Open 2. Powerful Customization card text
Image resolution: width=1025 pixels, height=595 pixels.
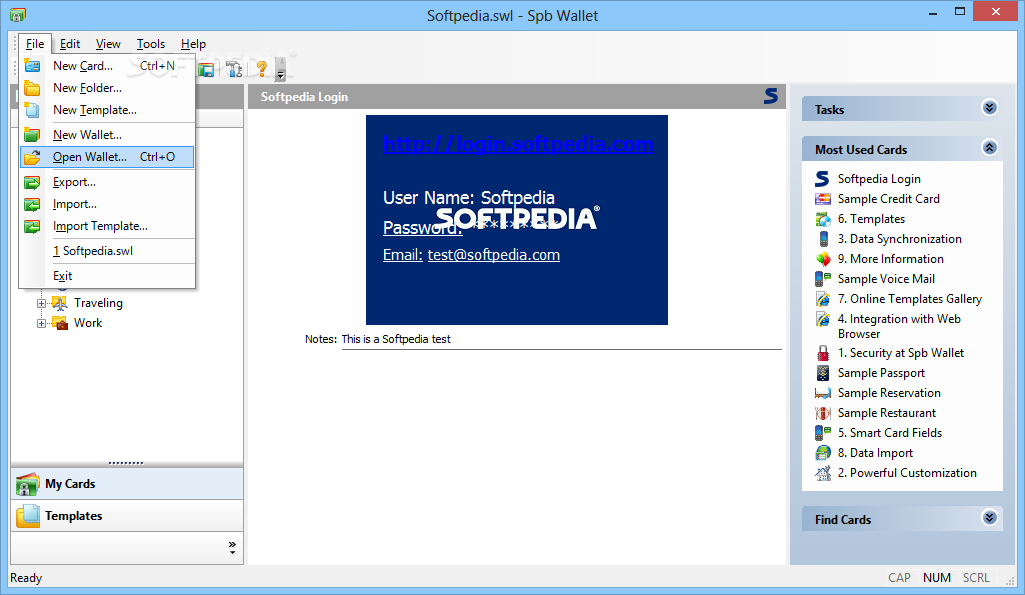coord(907,473)
